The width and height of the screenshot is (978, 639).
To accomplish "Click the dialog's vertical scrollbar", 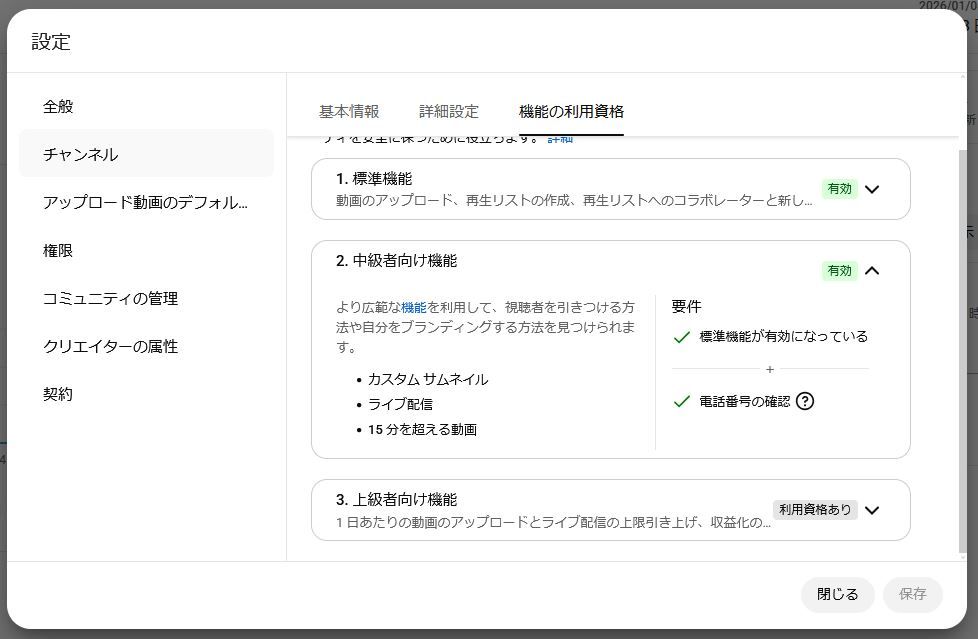I will coord(963,350).
